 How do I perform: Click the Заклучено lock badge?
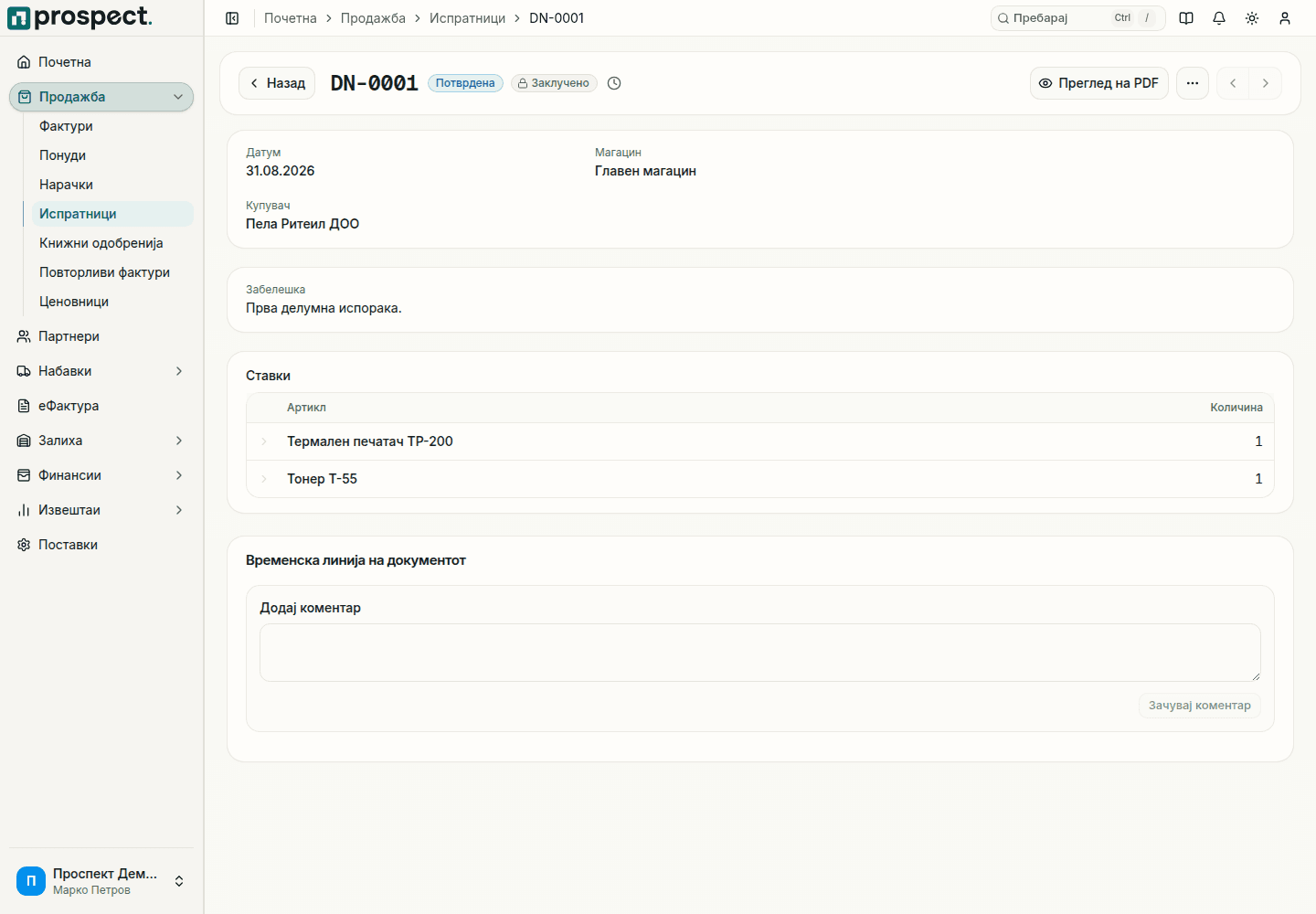point(554,83)
